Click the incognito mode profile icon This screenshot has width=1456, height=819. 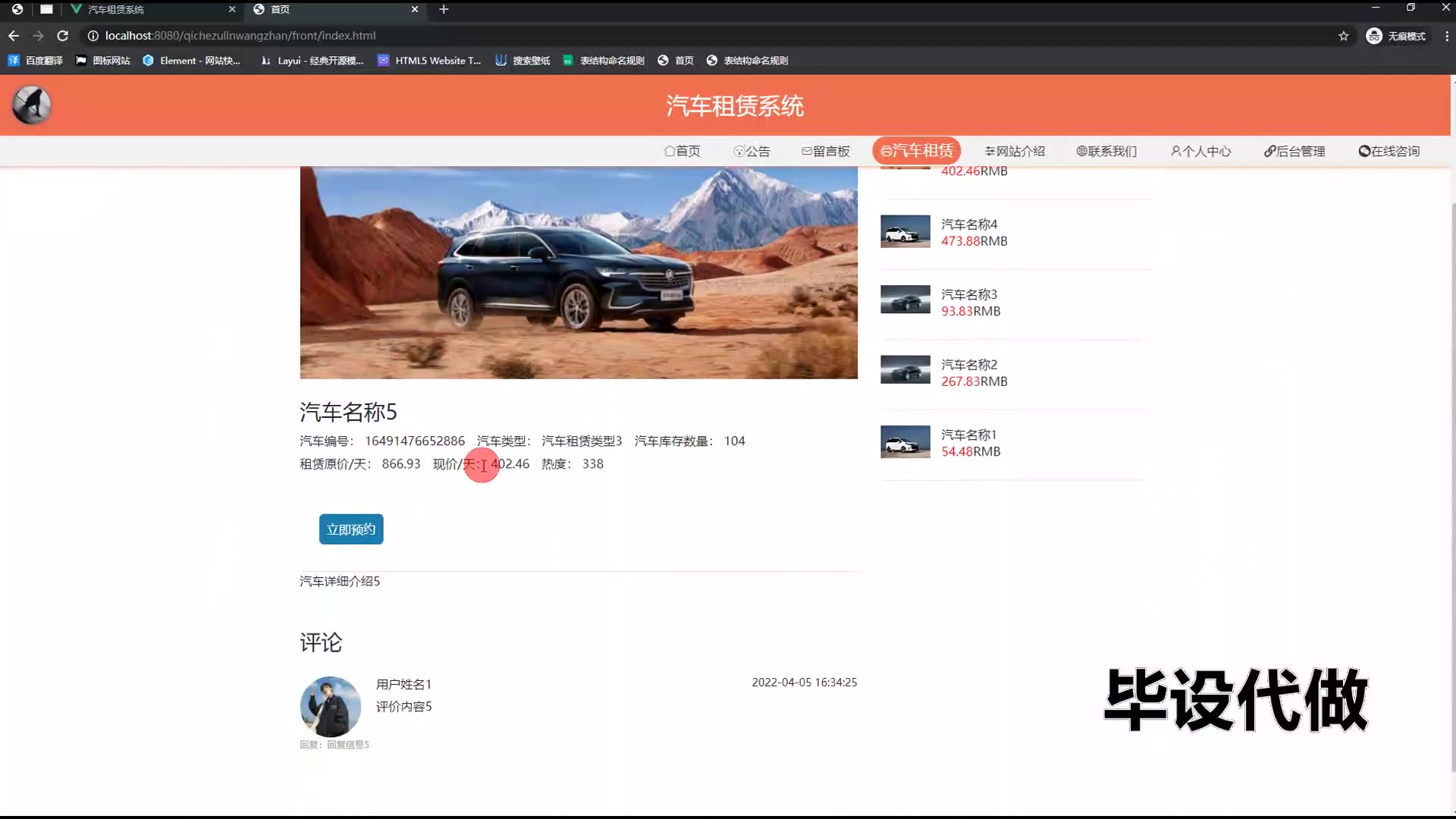coord(1373,36)
